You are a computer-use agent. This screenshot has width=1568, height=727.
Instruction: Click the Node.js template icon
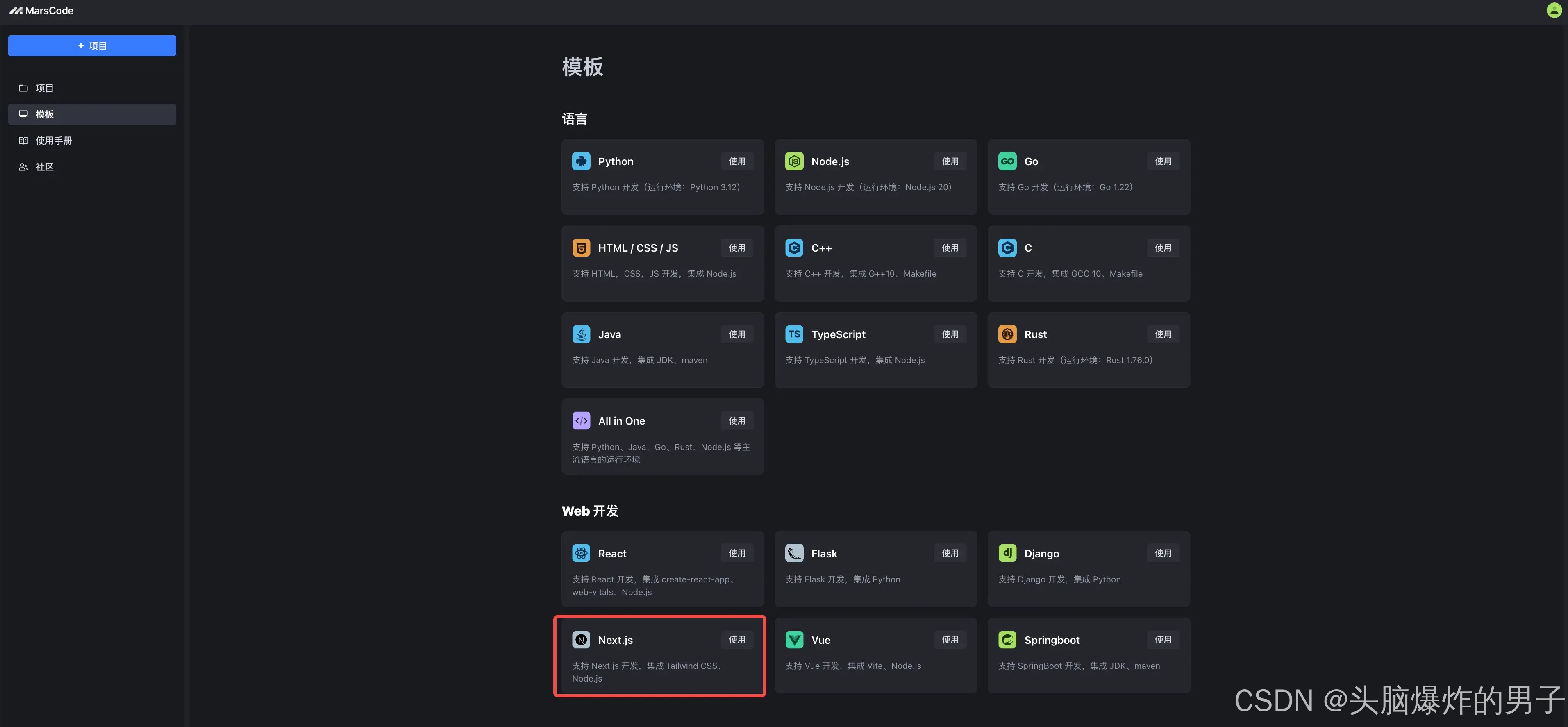pos(794,161)
